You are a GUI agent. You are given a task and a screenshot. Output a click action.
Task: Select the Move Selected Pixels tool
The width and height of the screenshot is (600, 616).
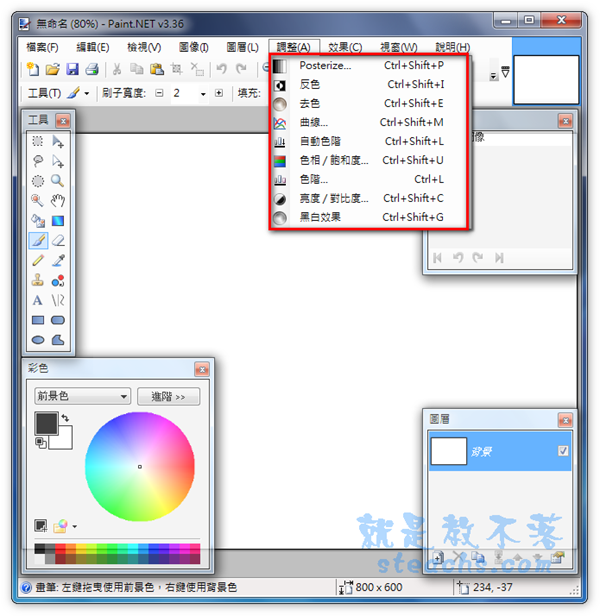(58, 141)
